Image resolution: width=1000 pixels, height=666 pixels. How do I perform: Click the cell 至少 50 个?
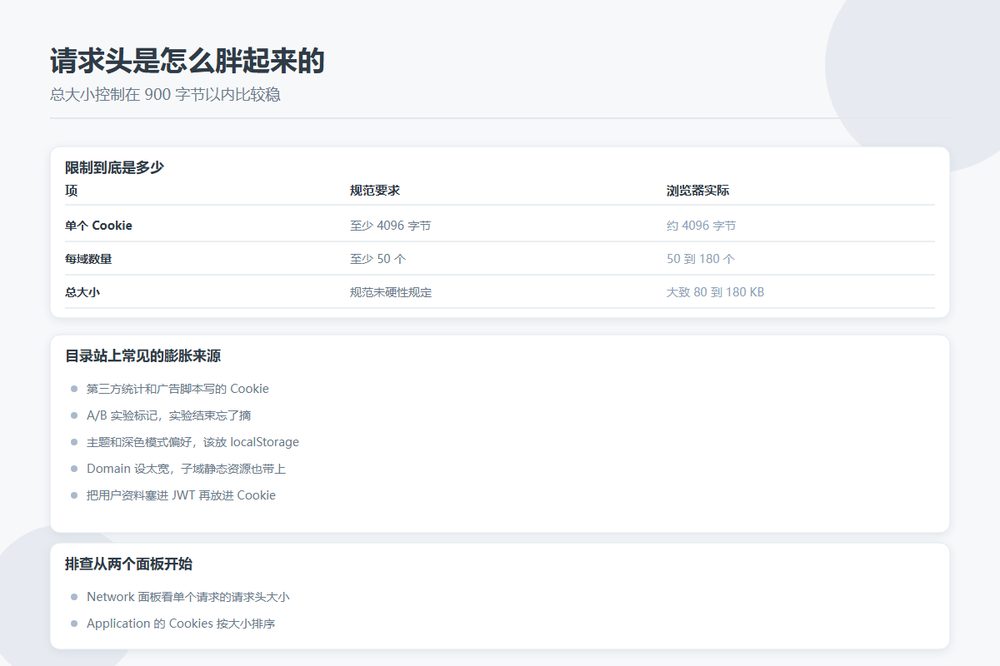[x=378, y=258]
